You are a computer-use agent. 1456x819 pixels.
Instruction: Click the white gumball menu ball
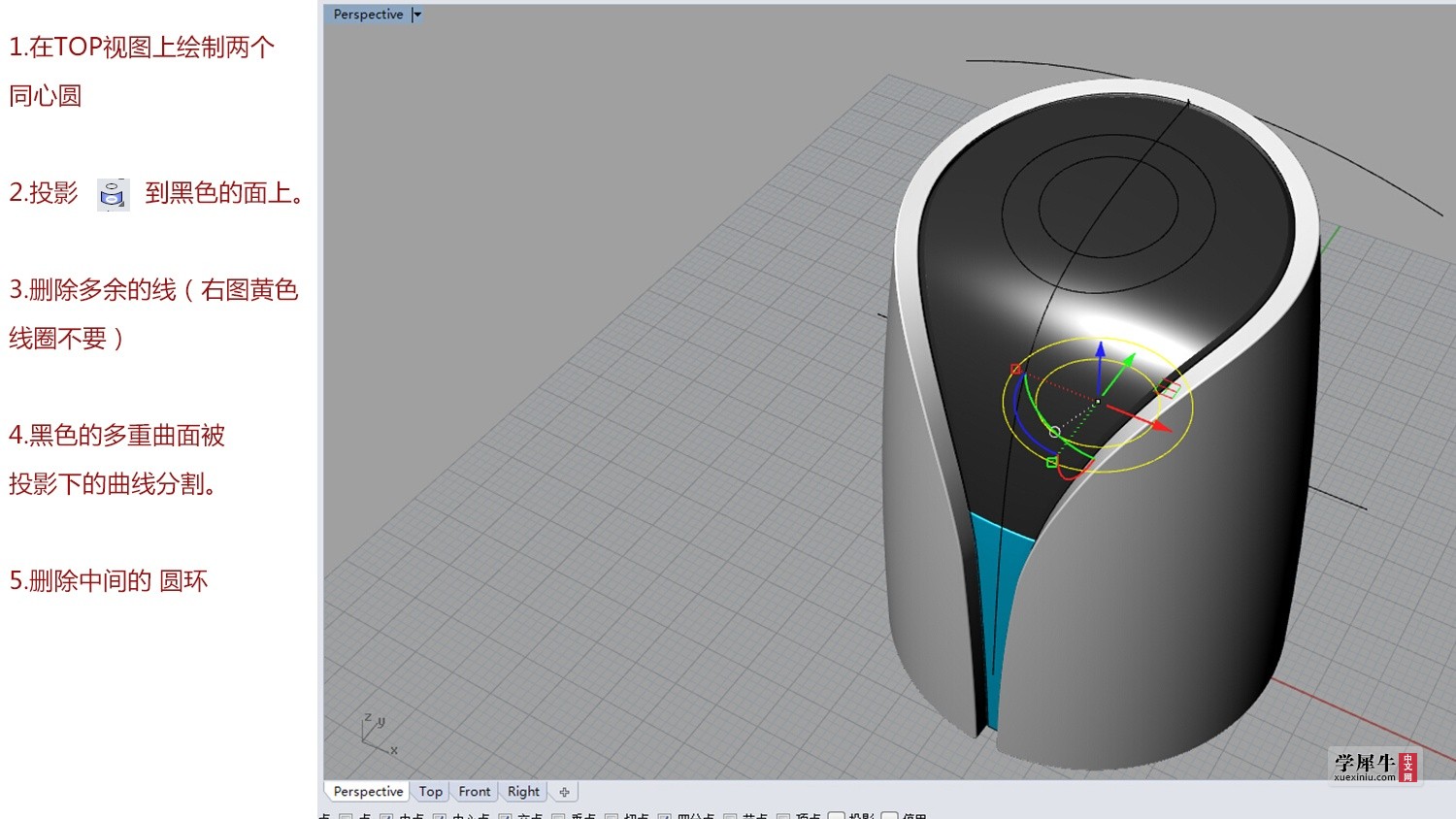tap(1054, 432)
